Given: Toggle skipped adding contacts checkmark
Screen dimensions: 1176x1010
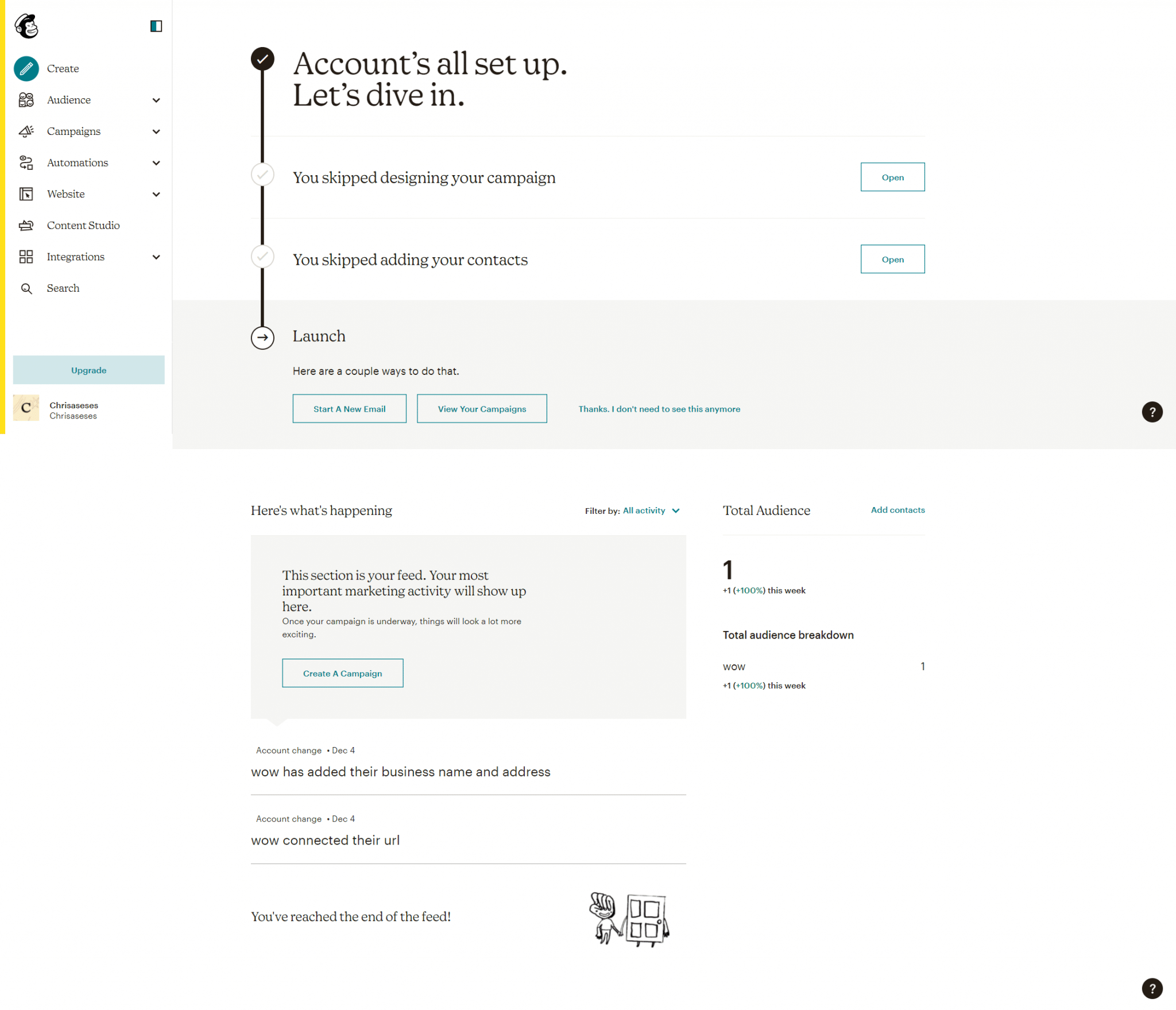Looking at the screenshot, I should 262,257.
